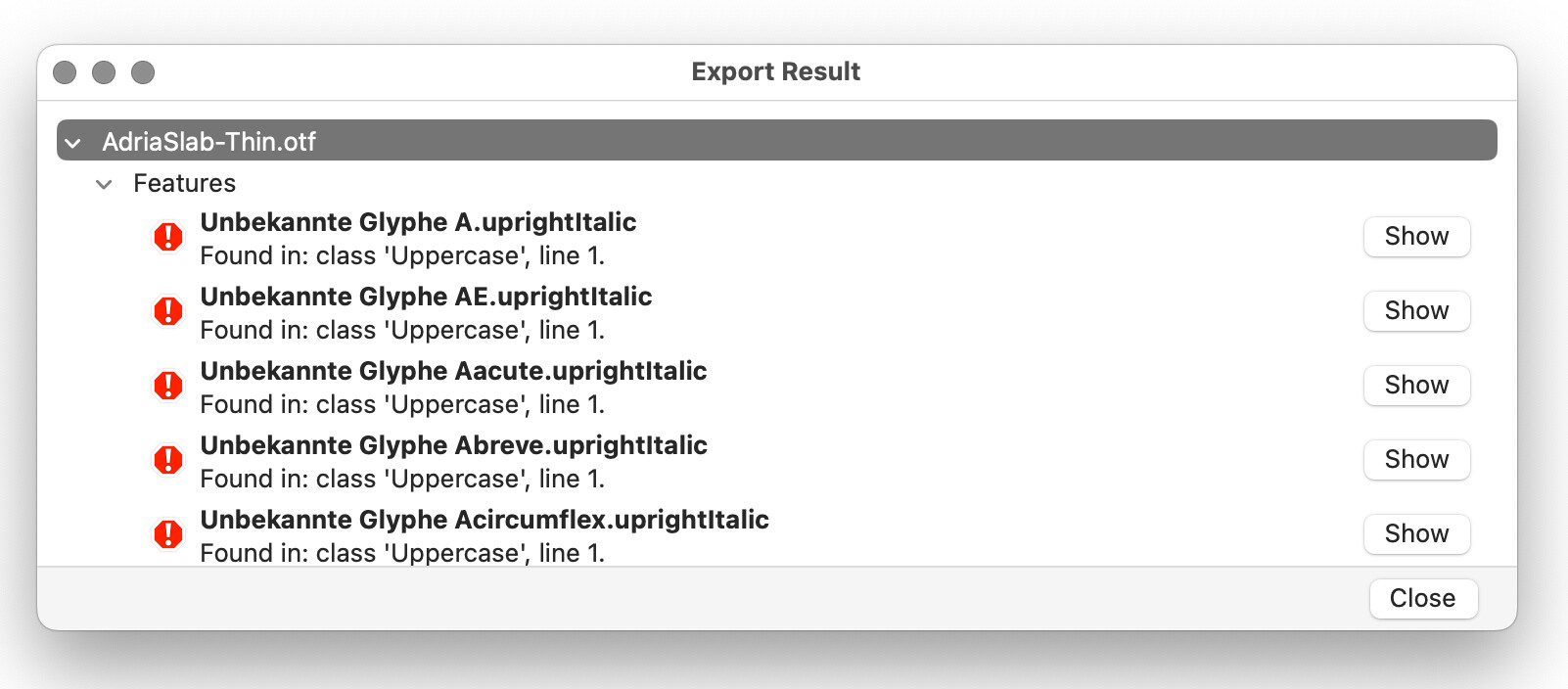Show the A.uprightItalic glyph error
Image resolution: width=1568 pixels, height=689 pixels.
(1416, 237)
